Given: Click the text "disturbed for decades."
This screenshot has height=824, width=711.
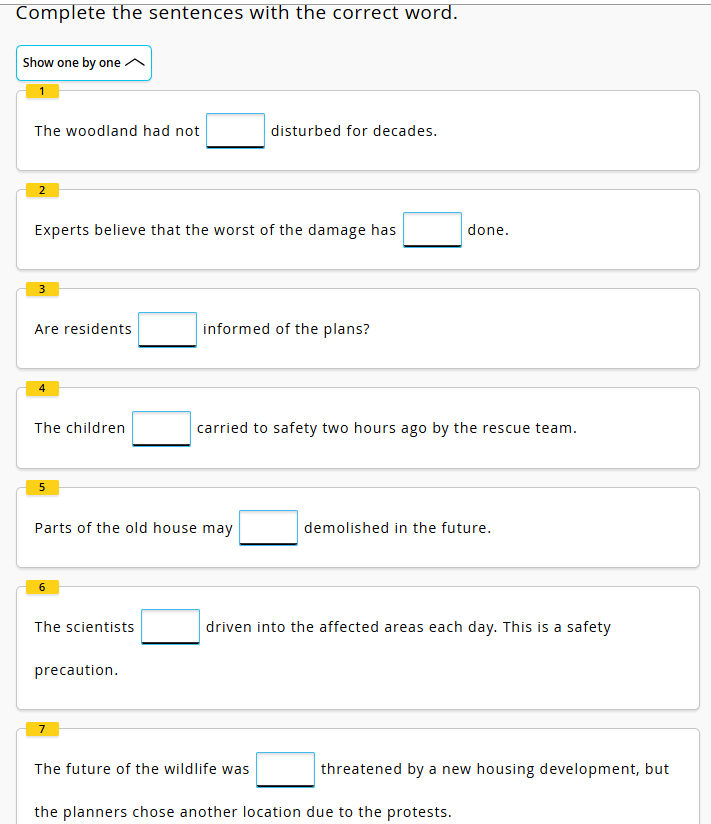Looking at the screenshot, I should (x=354, y=131).
